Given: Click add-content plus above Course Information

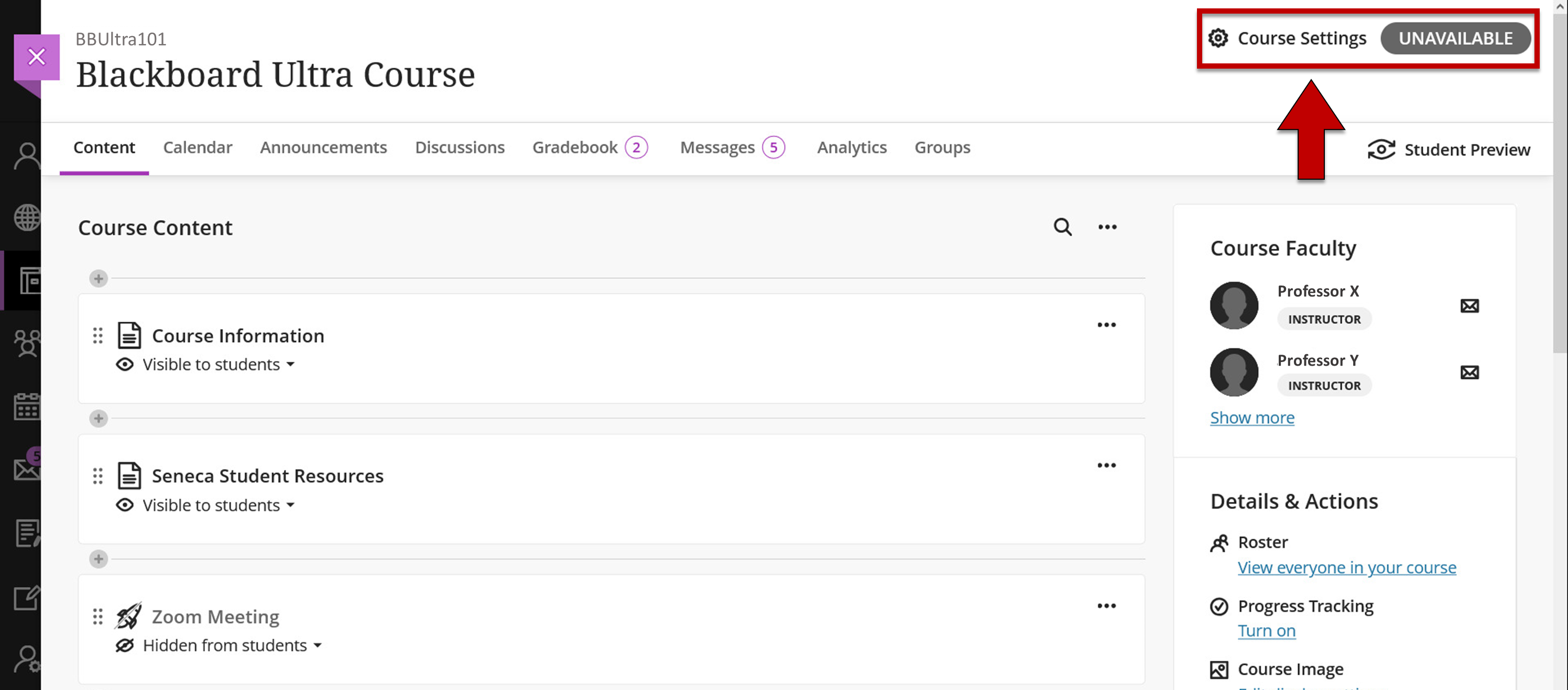Looking at the screenshot, I should [99, 279].
